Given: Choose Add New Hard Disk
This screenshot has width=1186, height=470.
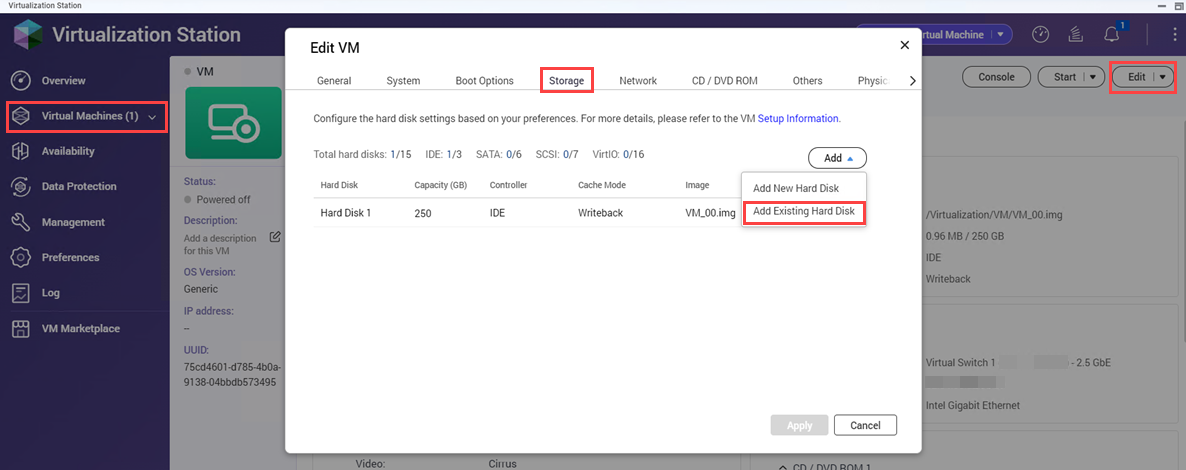Looking at the screenshot, I should pyautogui.click(x=796, y=188).
